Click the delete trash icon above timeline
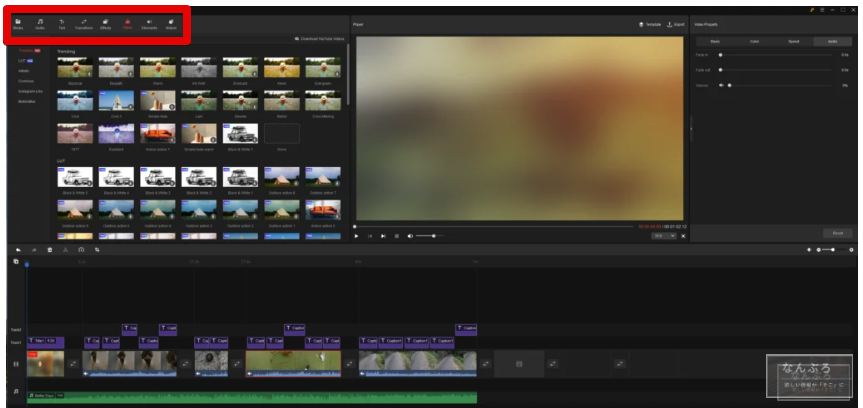The image size is (863, 408). point(49,249)
